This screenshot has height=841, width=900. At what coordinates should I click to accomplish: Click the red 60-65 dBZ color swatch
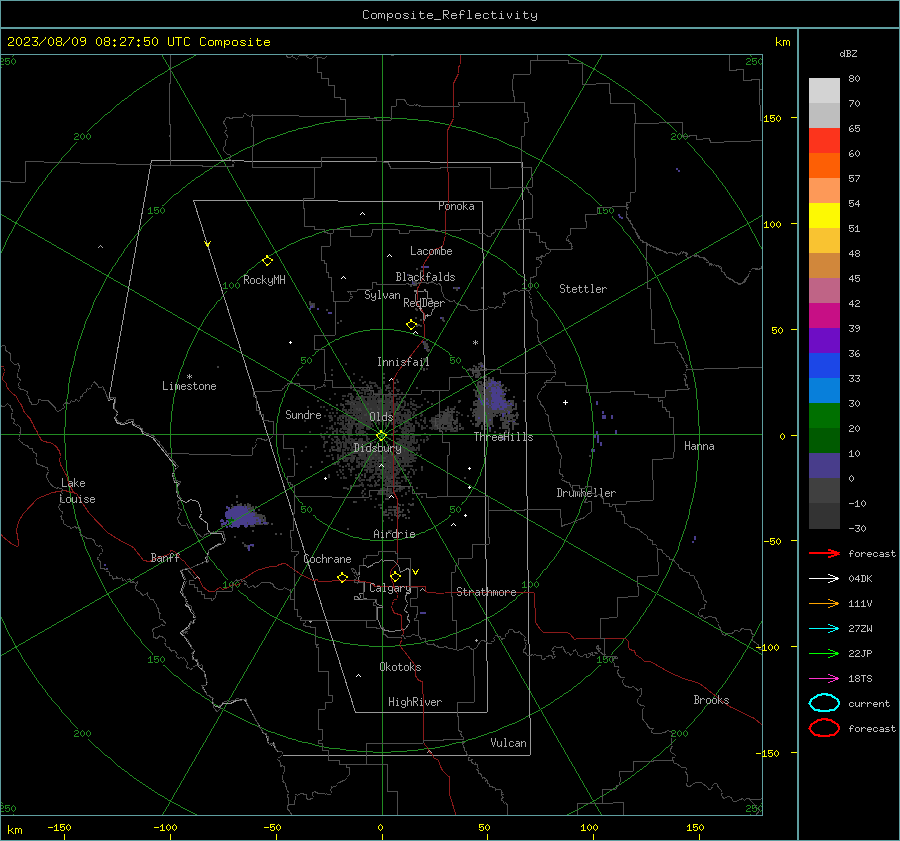pos(824,141)
